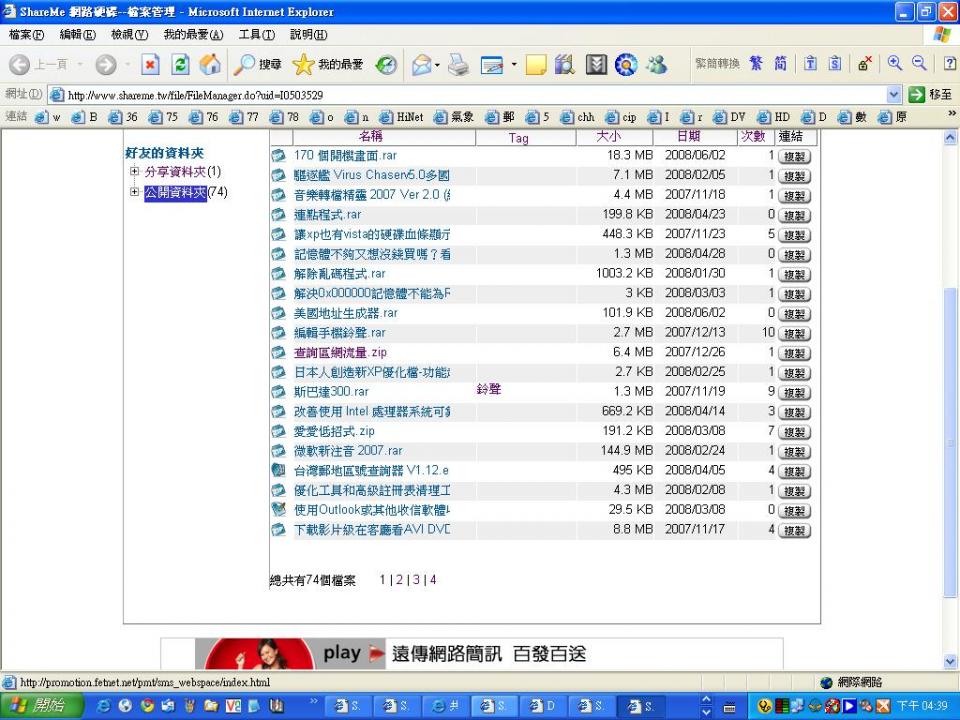This screenshot has width=960, height=720.
Task: Click the zoom-in magnifier toolbar icon
Action: [895, 64]
